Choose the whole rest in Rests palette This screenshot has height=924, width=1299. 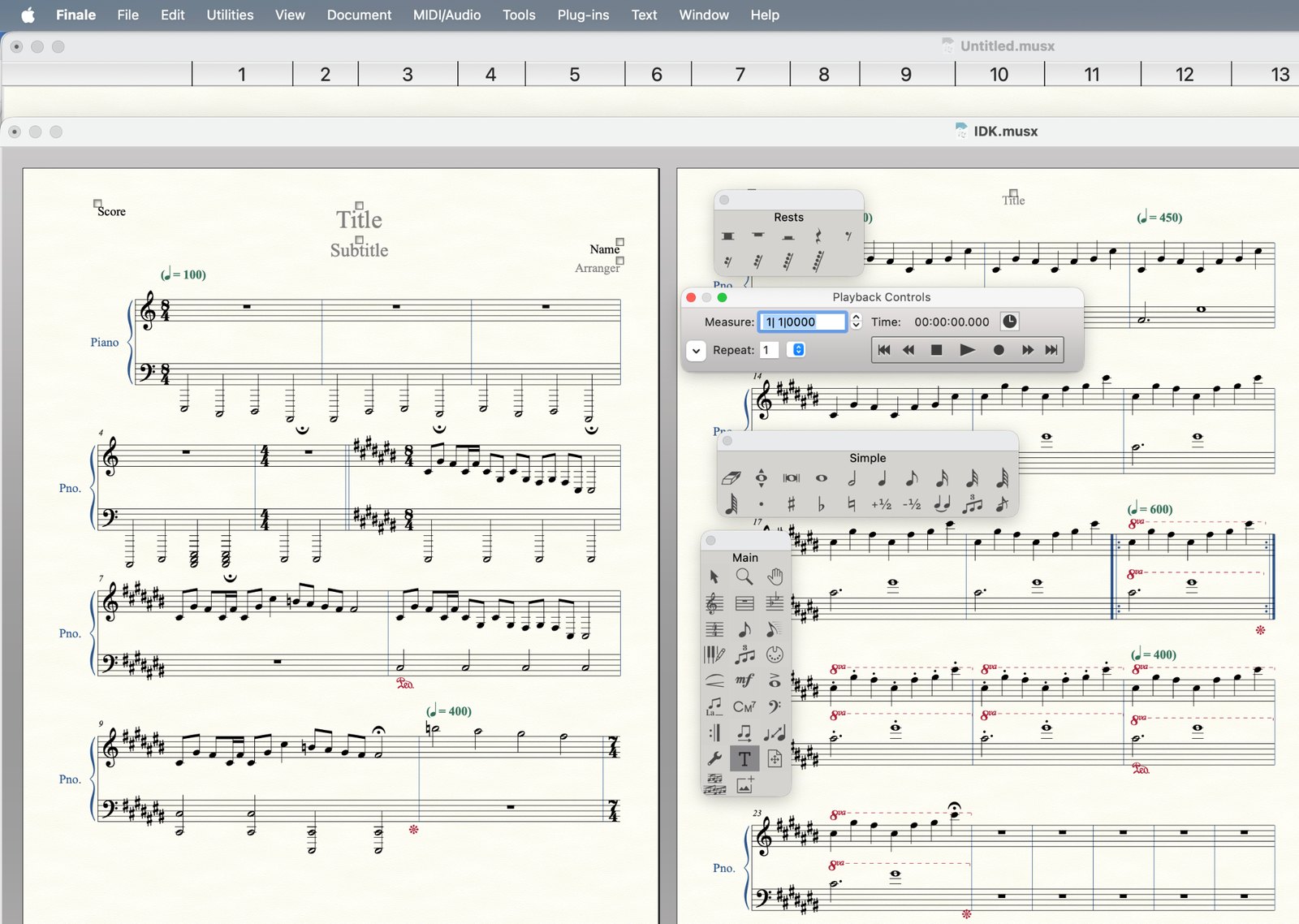coord(758,236)
